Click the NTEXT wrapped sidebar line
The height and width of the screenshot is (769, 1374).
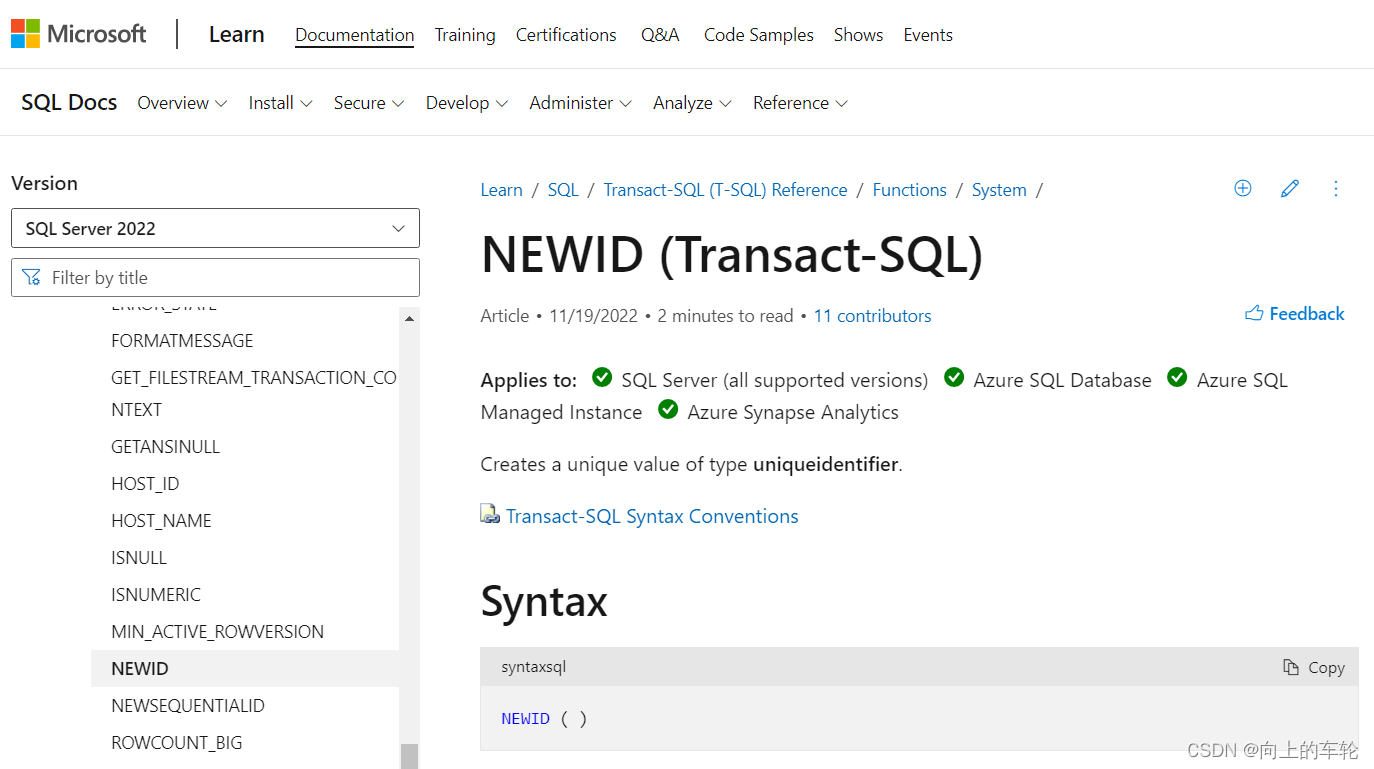pos(136,410)
